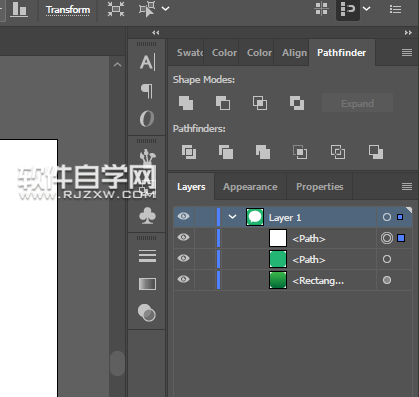
Task: Click the Unite shape mode icon
Action: [186, 103]
